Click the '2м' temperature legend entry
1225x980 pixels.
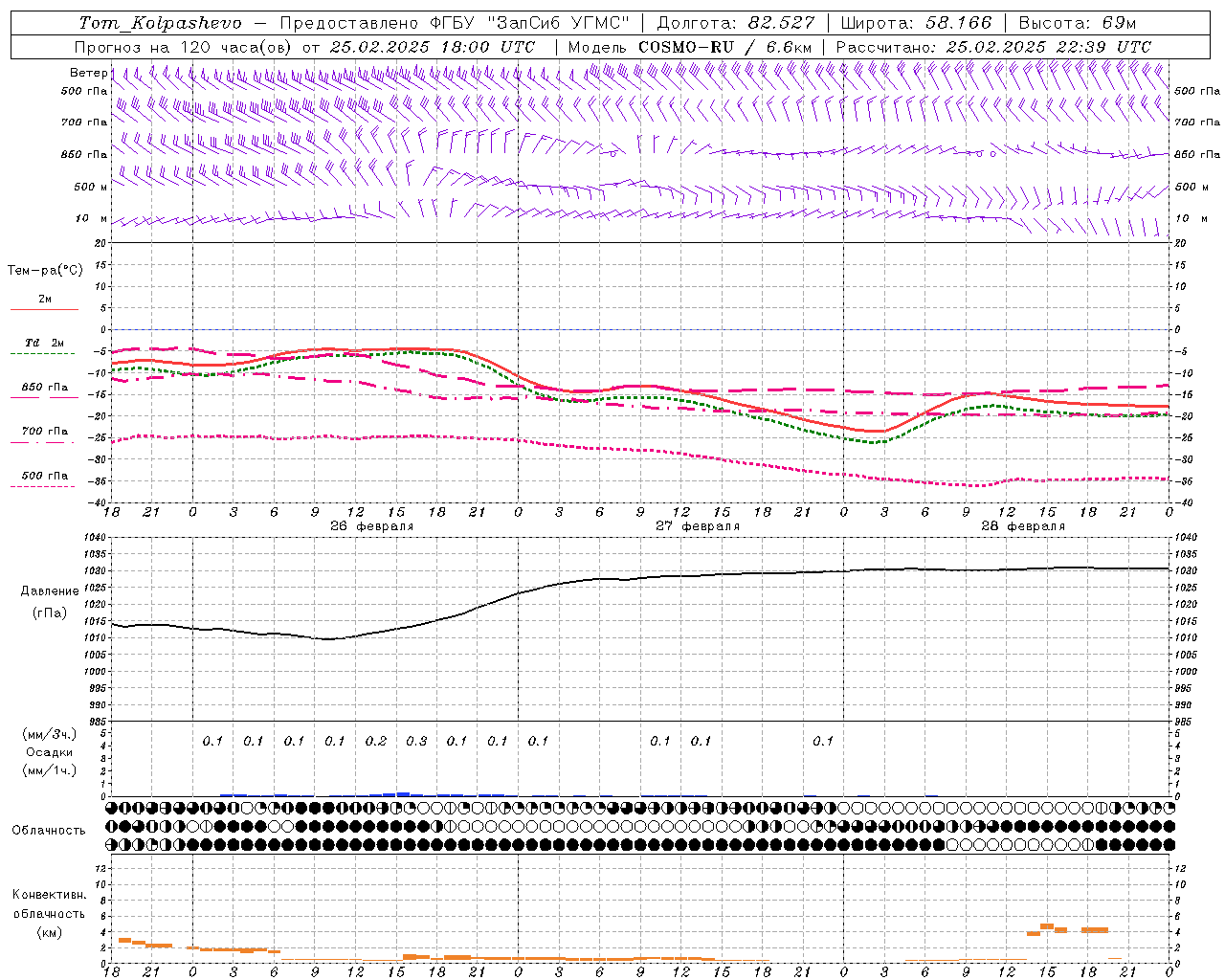pos(45,299)
